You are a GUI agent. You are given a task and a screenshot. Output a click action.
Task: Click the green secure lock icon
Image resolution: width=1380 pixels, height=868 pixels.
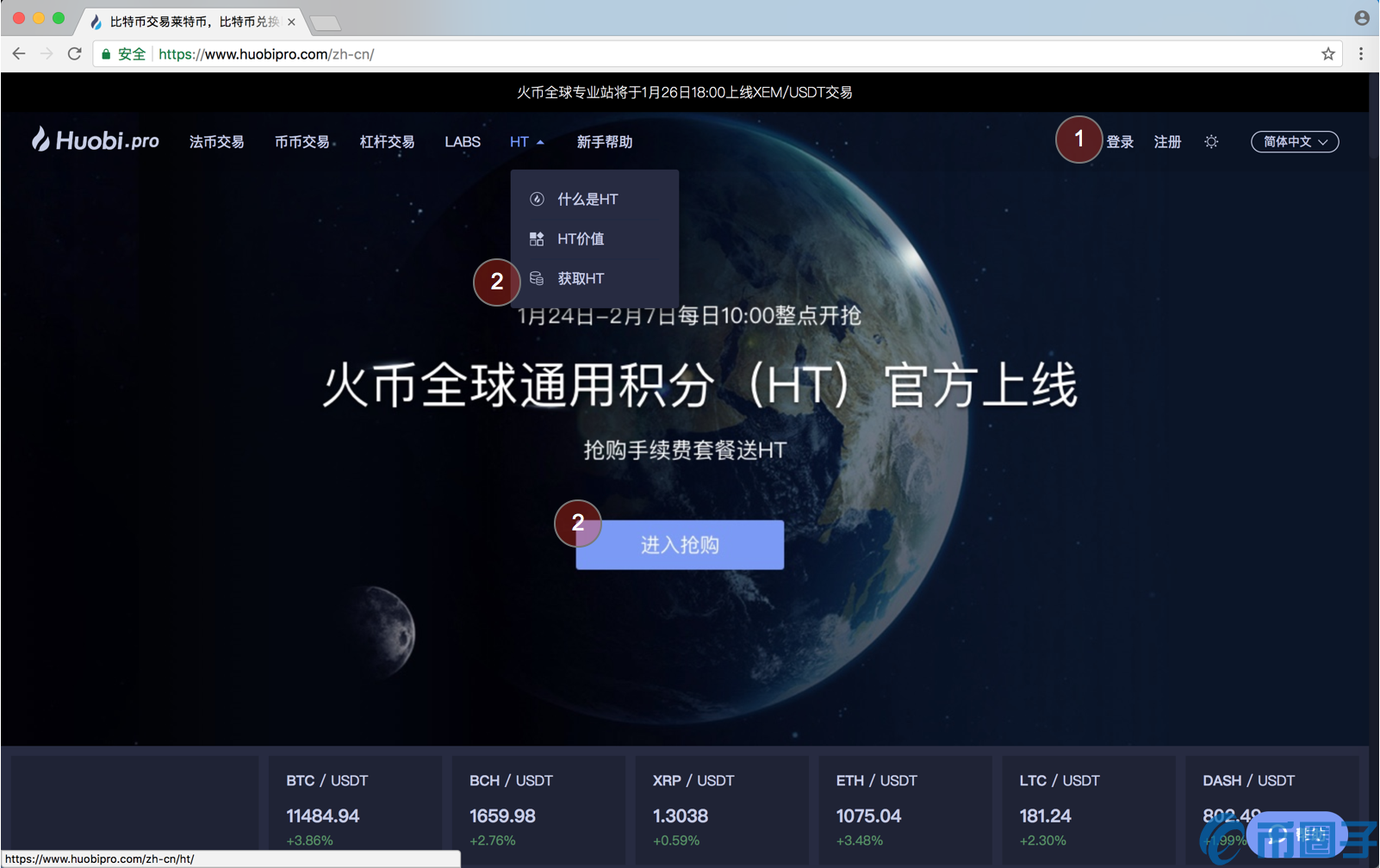[x=106, y=54]
